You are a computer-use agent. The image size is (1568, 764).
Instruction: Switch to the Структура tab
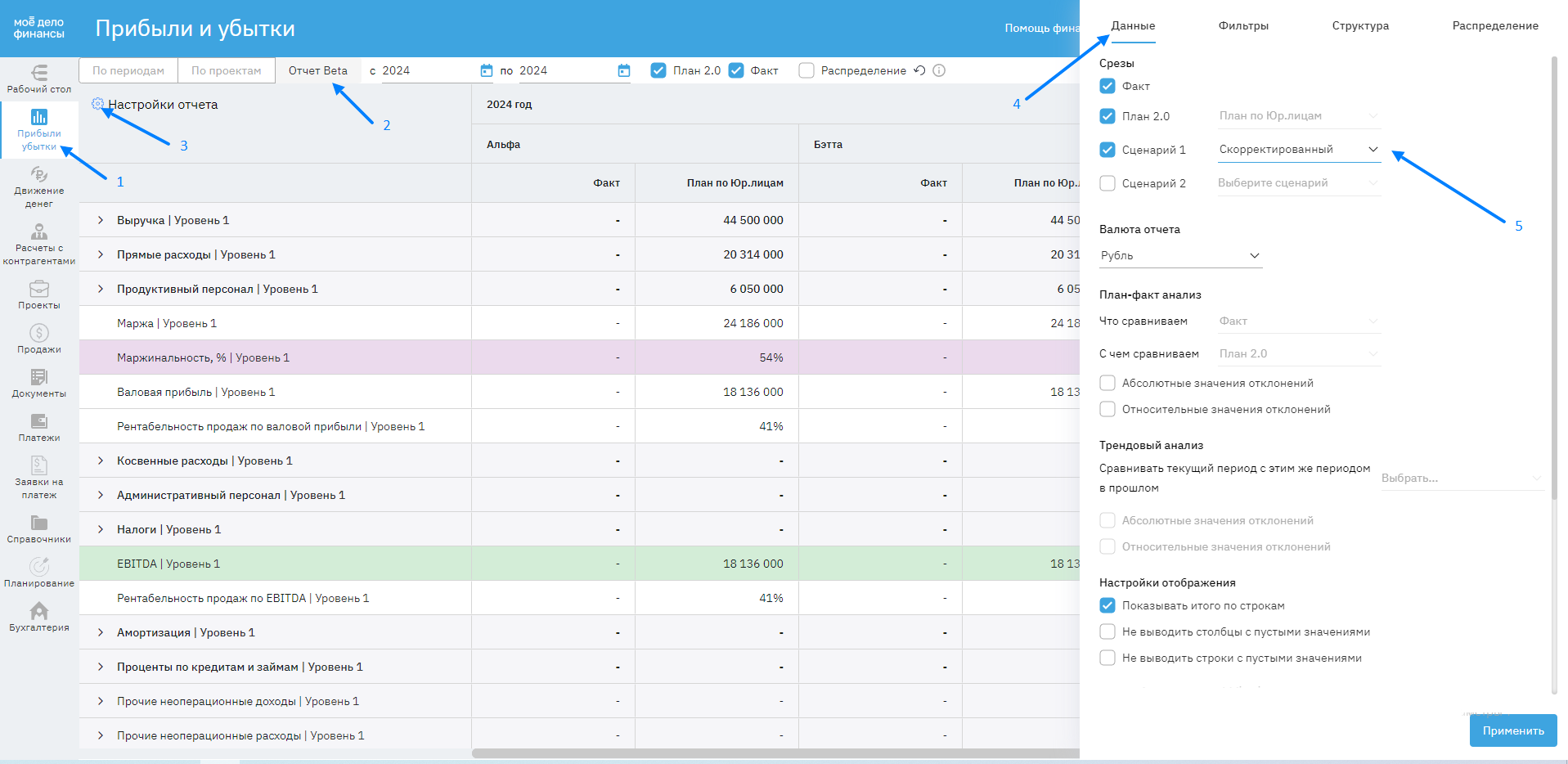(x=1359, y=26)
